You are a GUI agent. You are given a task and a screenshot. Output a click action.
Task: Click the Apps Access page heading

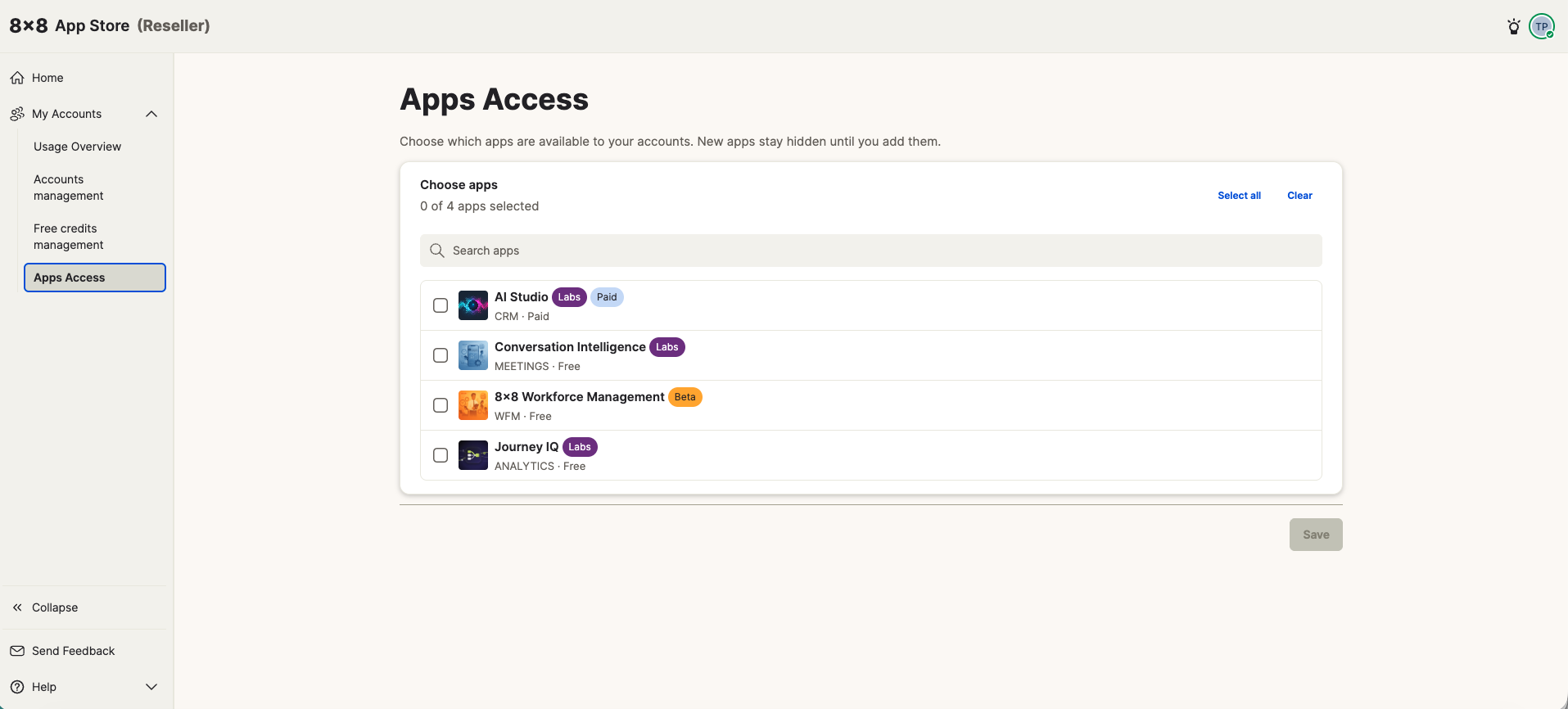(x=494, y=99)
